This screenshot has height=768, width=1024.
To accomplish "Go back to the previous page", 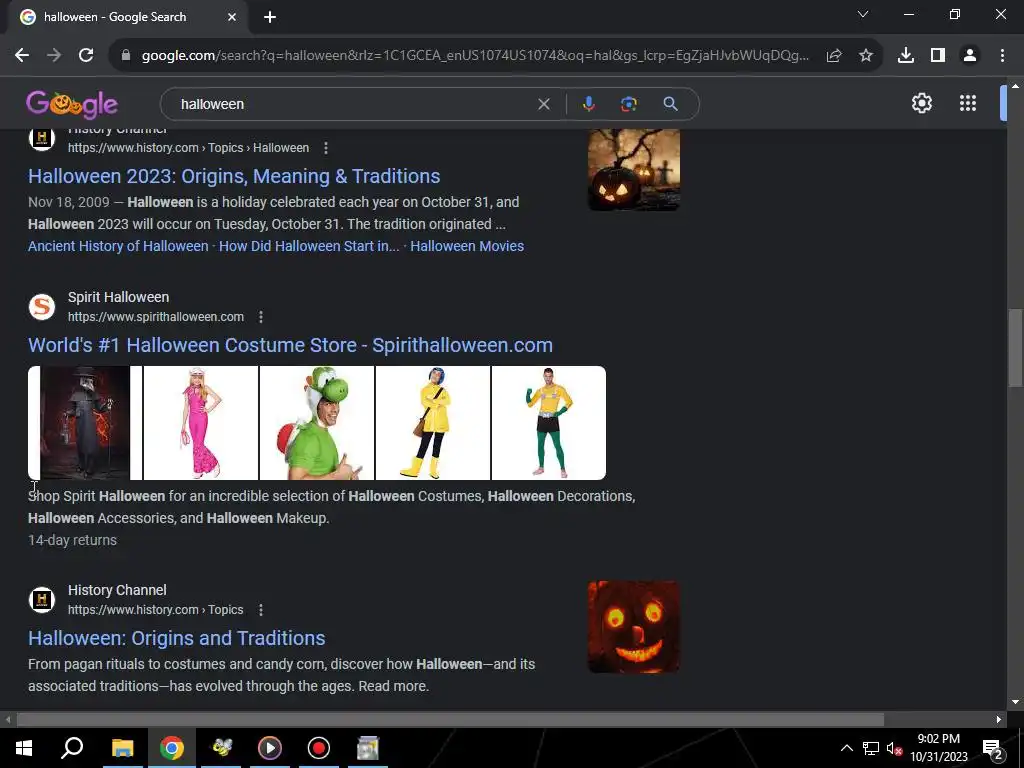I will 22,56.
